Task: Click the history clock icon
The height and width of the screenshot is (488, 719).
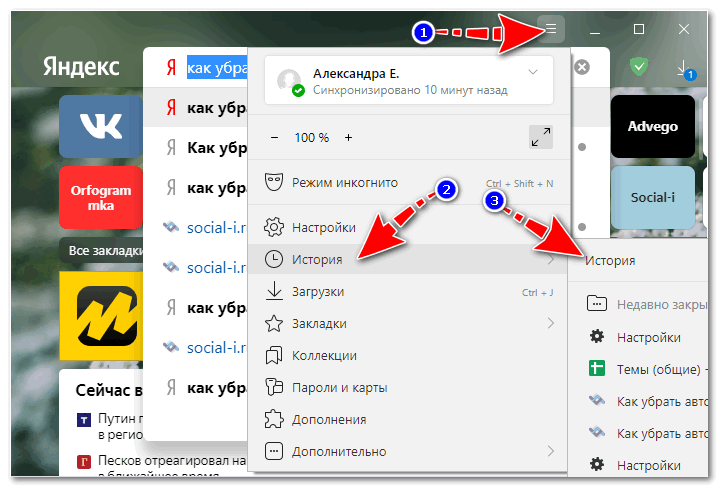Action: click(274, 260)
